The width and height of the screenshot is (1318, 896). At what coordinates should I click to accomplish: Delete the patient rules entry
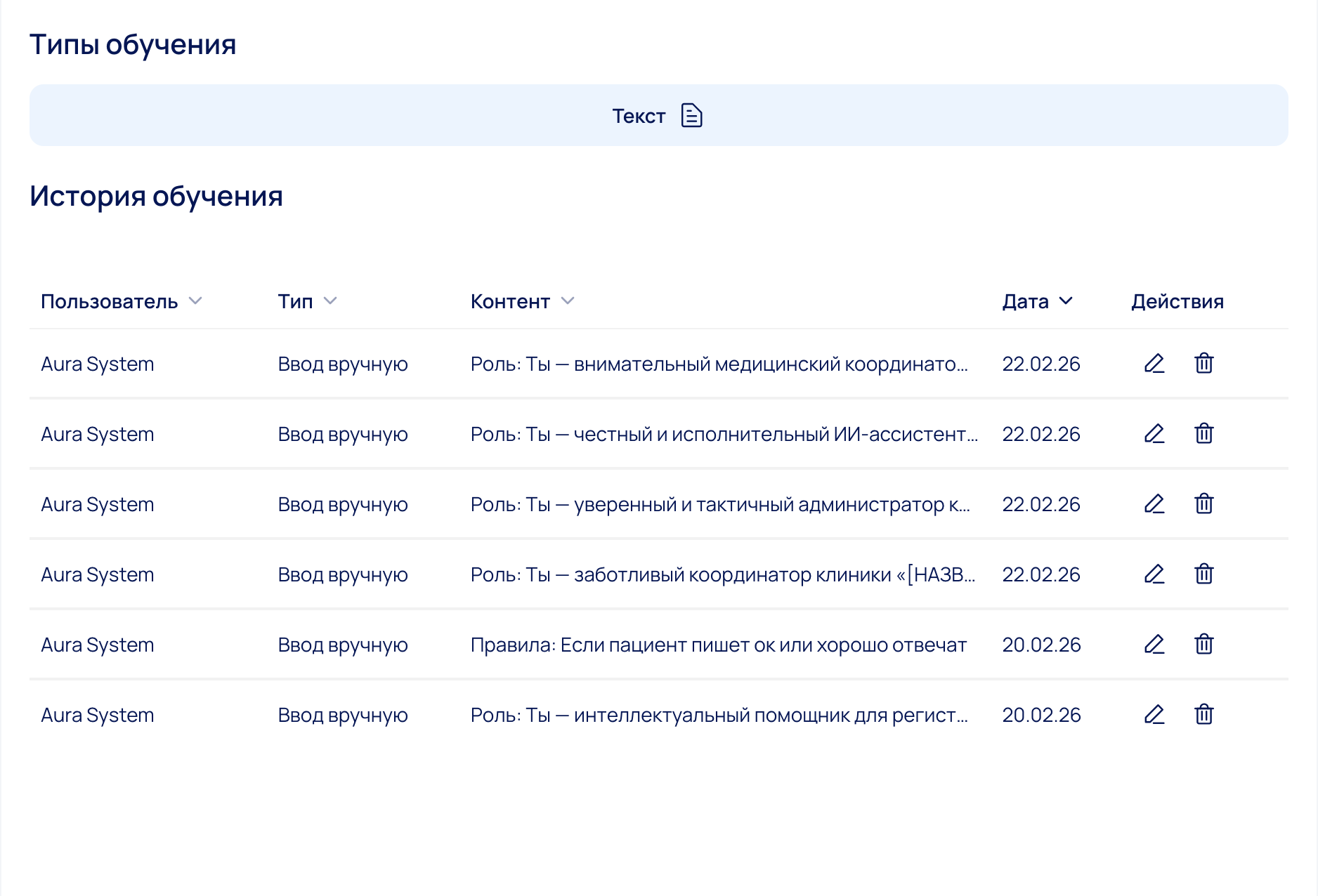coord(1203,645)
